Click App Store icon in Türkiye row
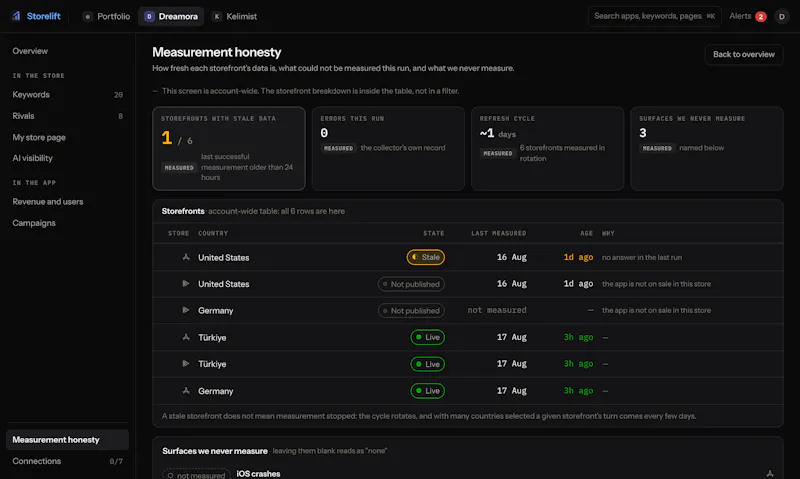This screenshot has height=479, width=800. pyautogui.click(x=186, y=337)
